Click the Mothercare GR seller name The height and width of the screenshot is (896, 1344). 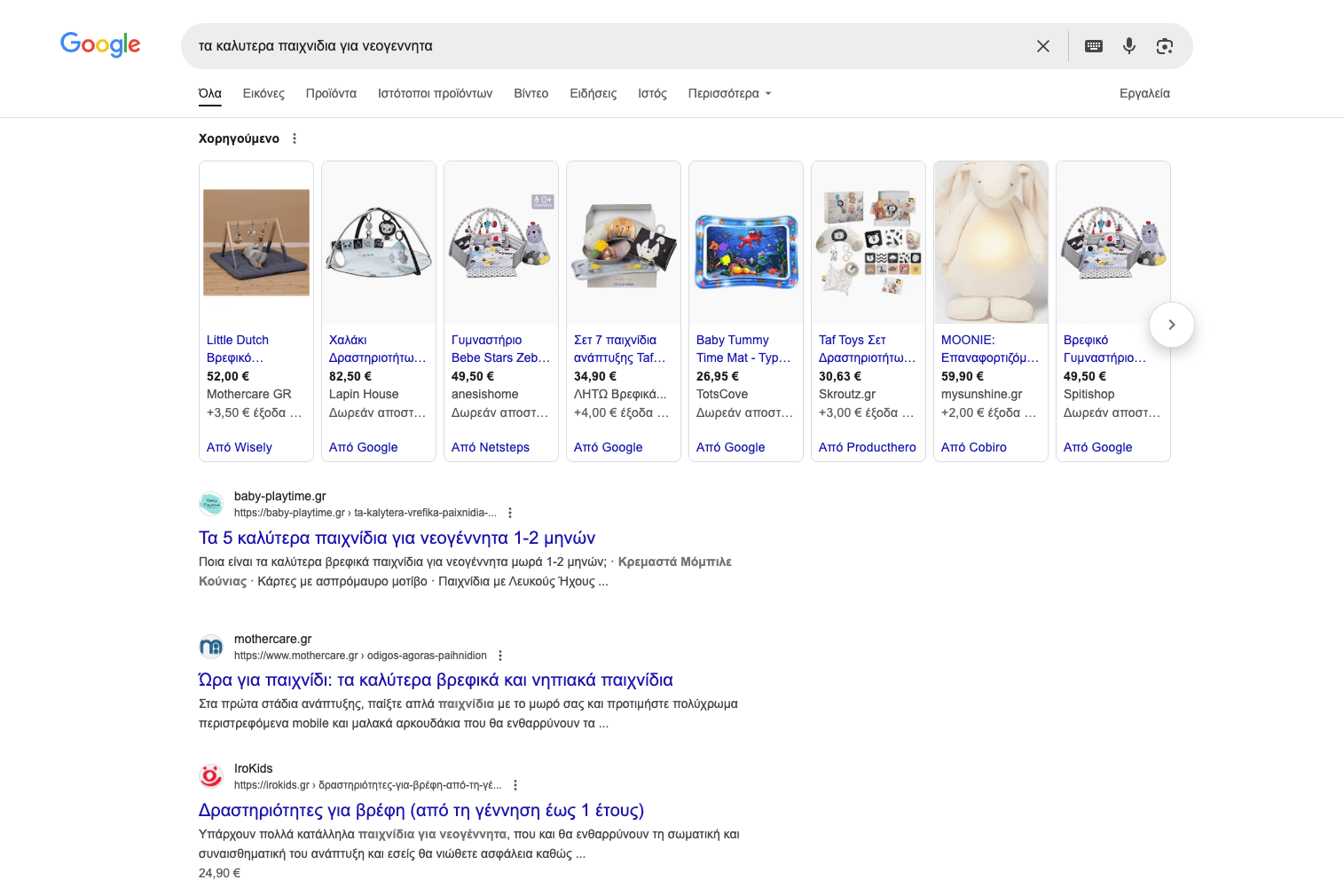click(249, 394)
